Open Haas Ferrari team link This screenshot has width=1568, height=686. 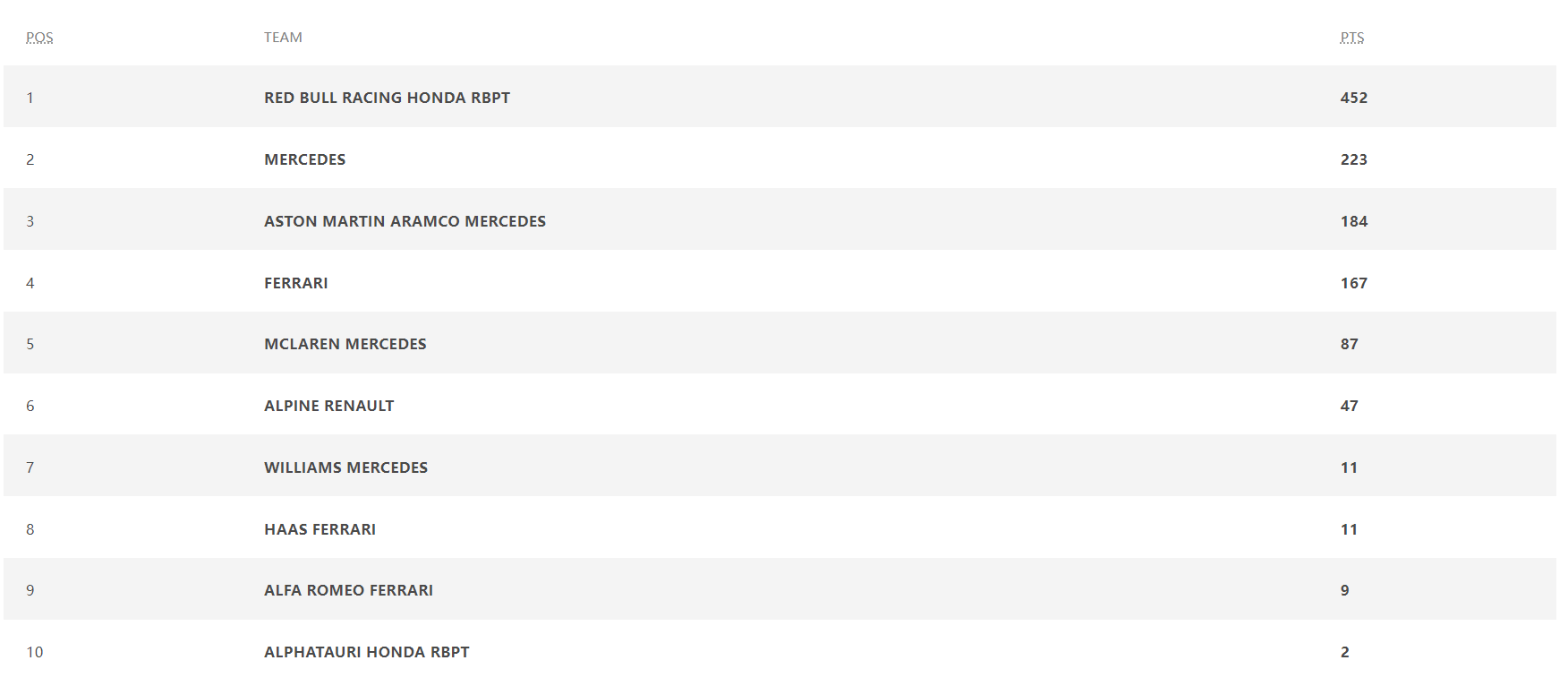[x=320, y=529]
